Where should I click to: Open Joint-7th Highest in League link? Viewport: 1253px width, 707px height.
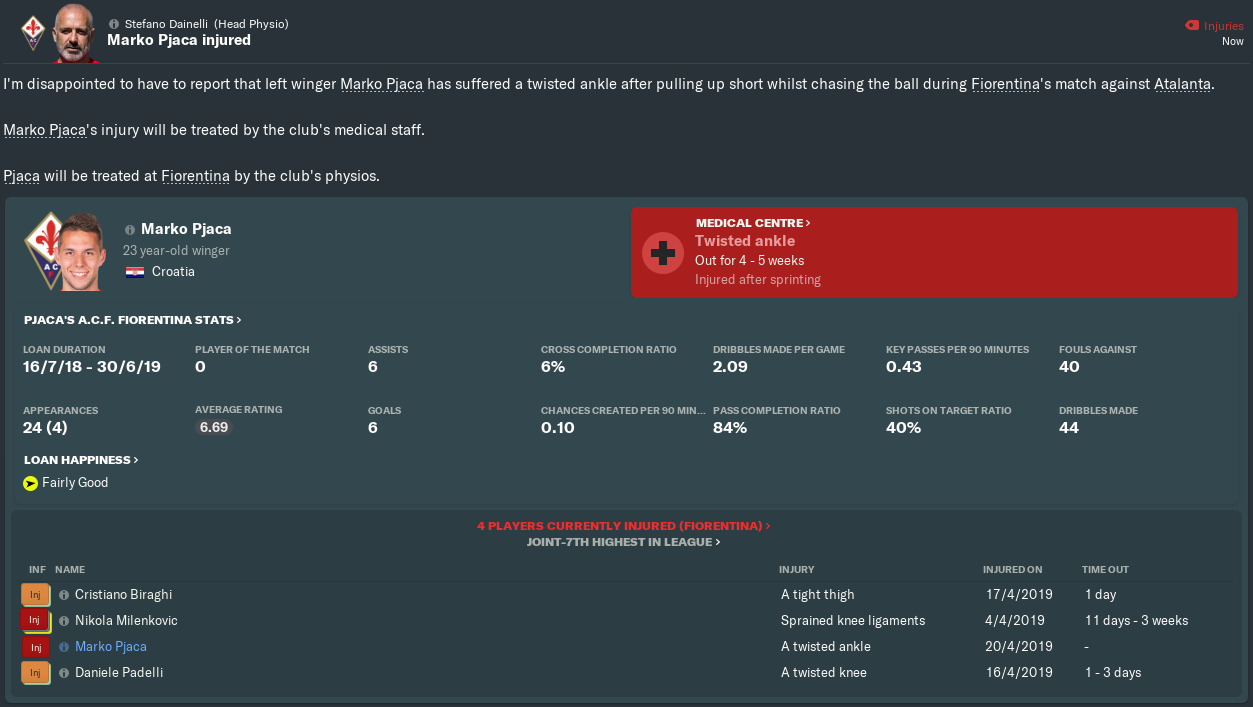624,542
